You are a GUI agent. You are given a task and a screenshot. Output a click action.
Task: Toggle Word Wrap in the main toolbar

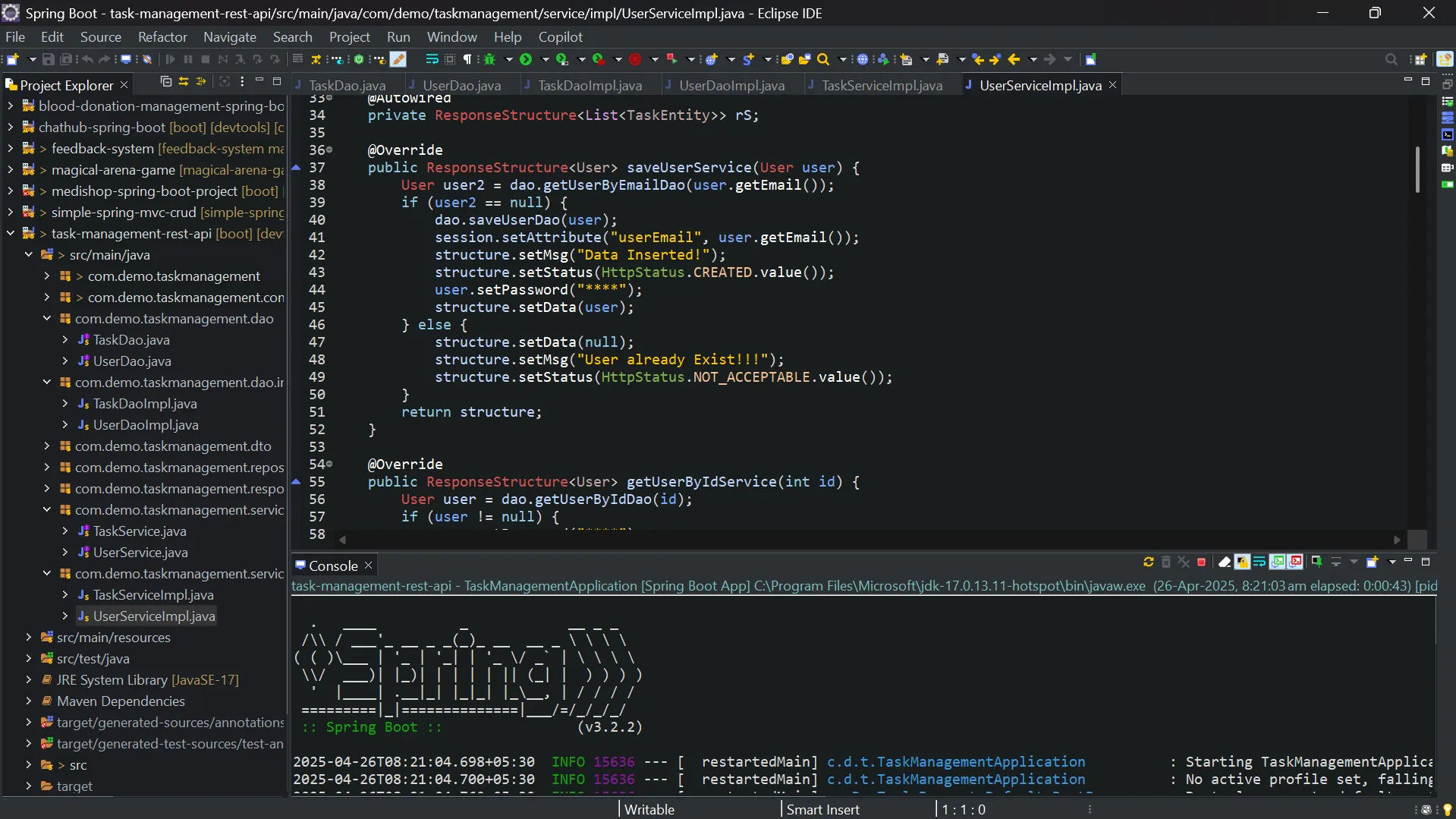(432, 59)
